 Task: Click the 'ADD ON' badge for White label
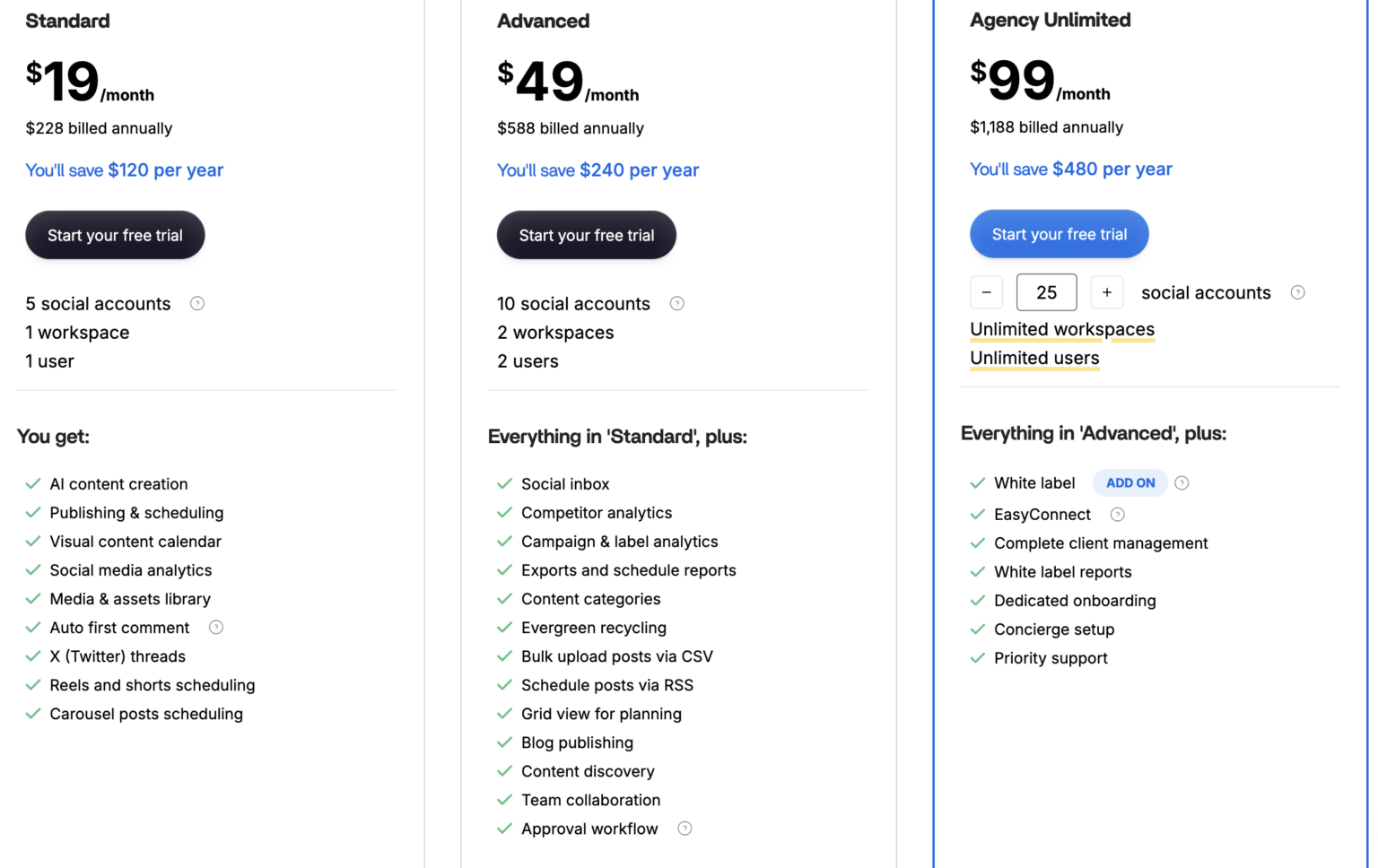pyautogui.click(x=1129, y=482)
